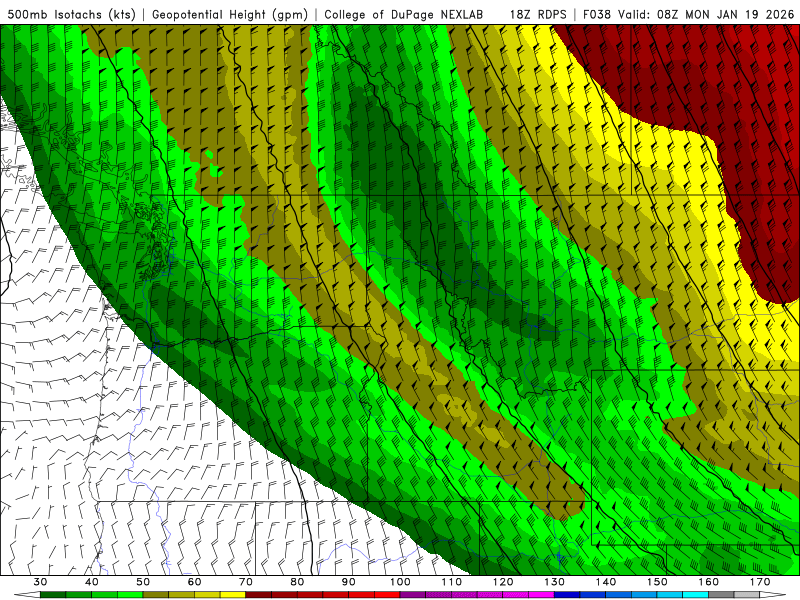Click the legend value 80
The height and width of the screenshot is (600, 800).
(x=297, y=582)
